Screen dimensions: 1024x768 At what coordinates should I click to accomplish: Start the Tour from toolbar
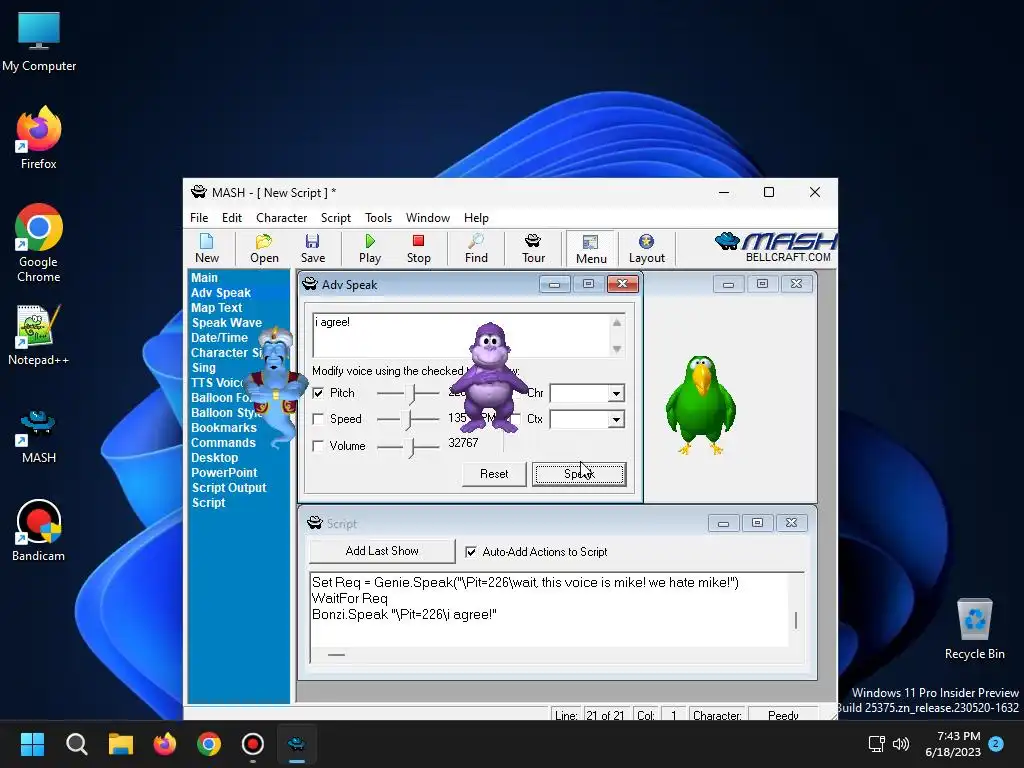pyautogui.click(x=533, y=249)
